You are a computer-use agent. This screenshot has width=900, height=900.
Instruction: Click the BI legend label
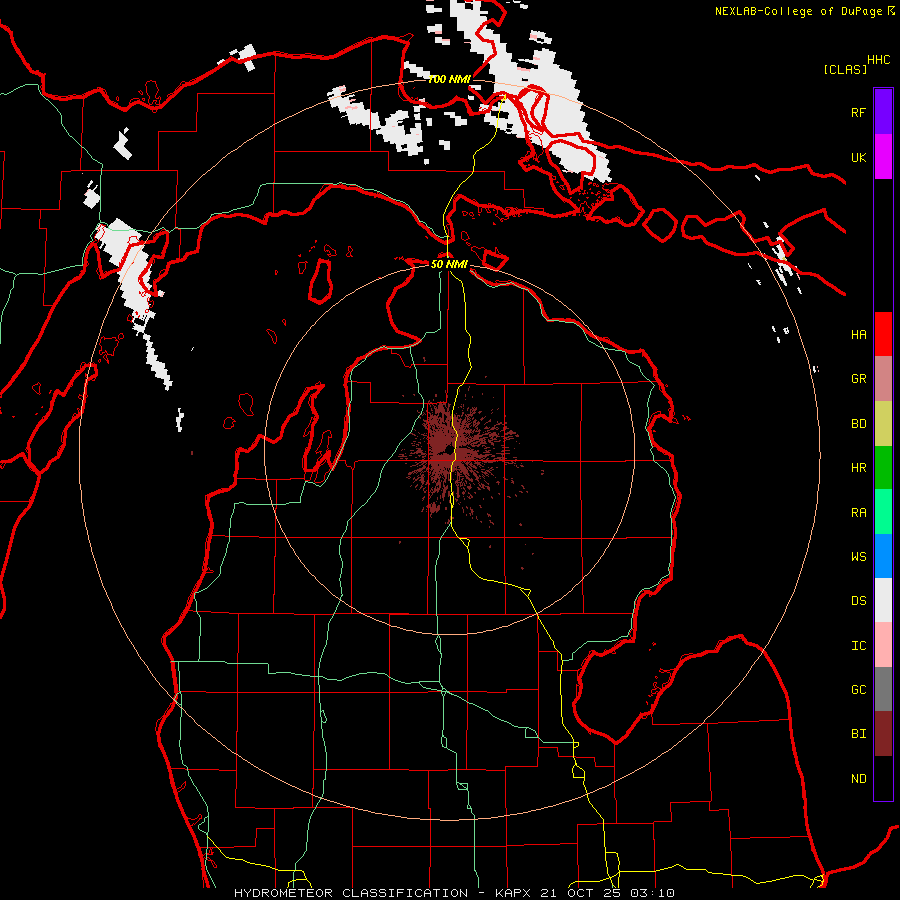tap(858, 734)
